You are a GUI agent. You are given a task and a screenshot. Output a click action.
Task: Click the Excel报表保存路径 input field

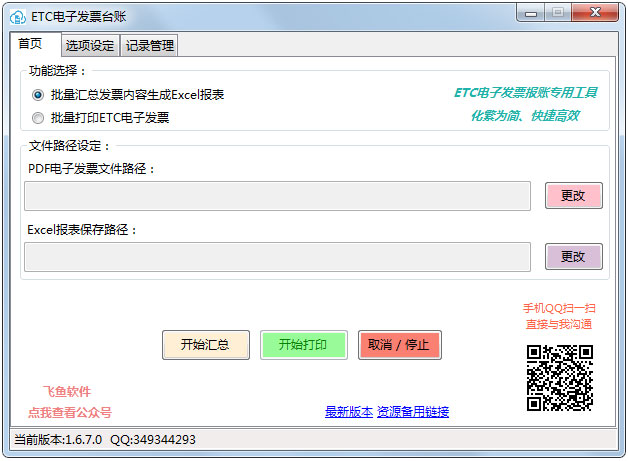point(277,257)
